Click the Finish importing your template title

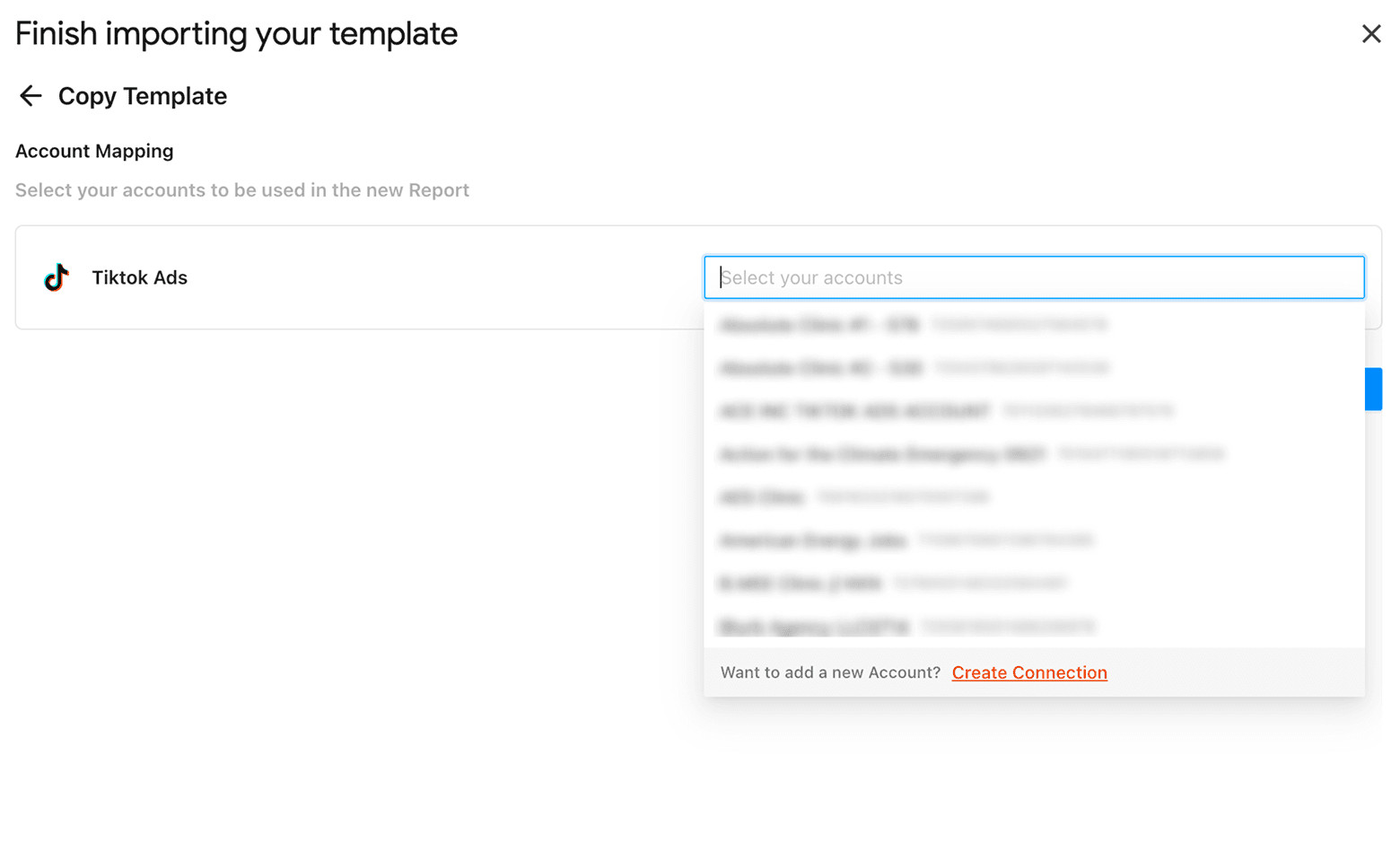pyautogui.click(x=235, y=33)
